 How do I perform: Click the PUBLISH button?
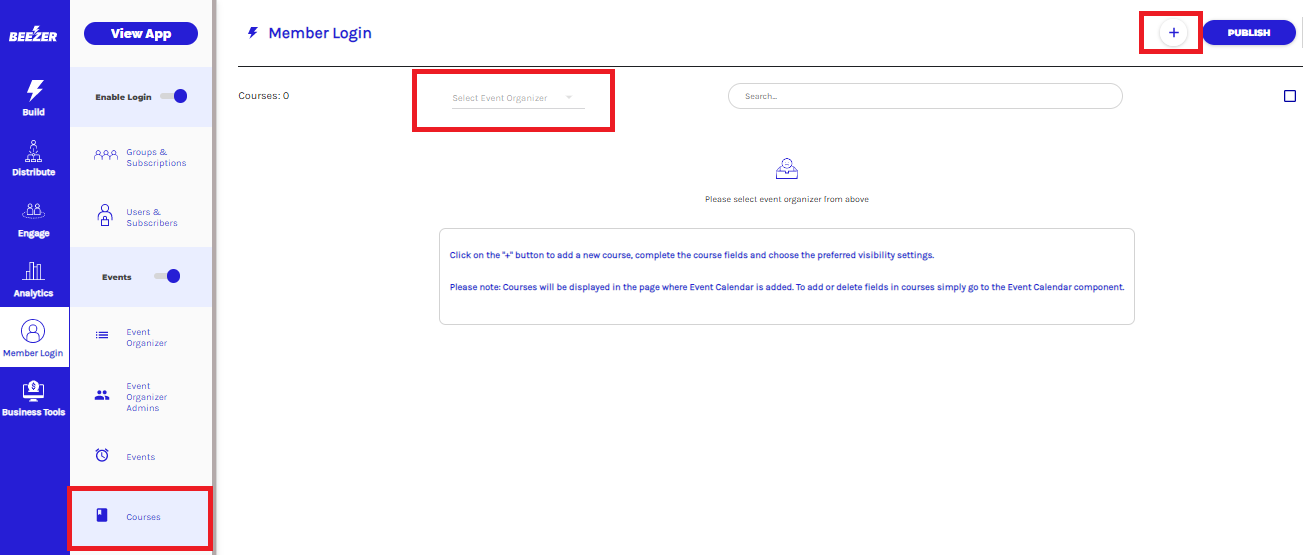pos(1249,33)
